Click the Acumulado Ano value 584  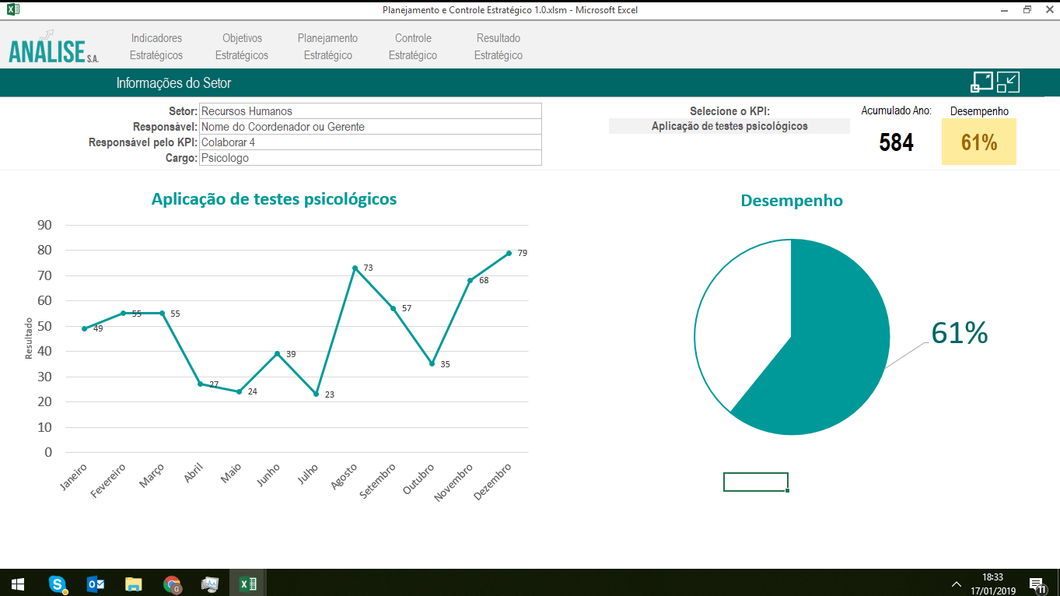[x=896, y=142]
